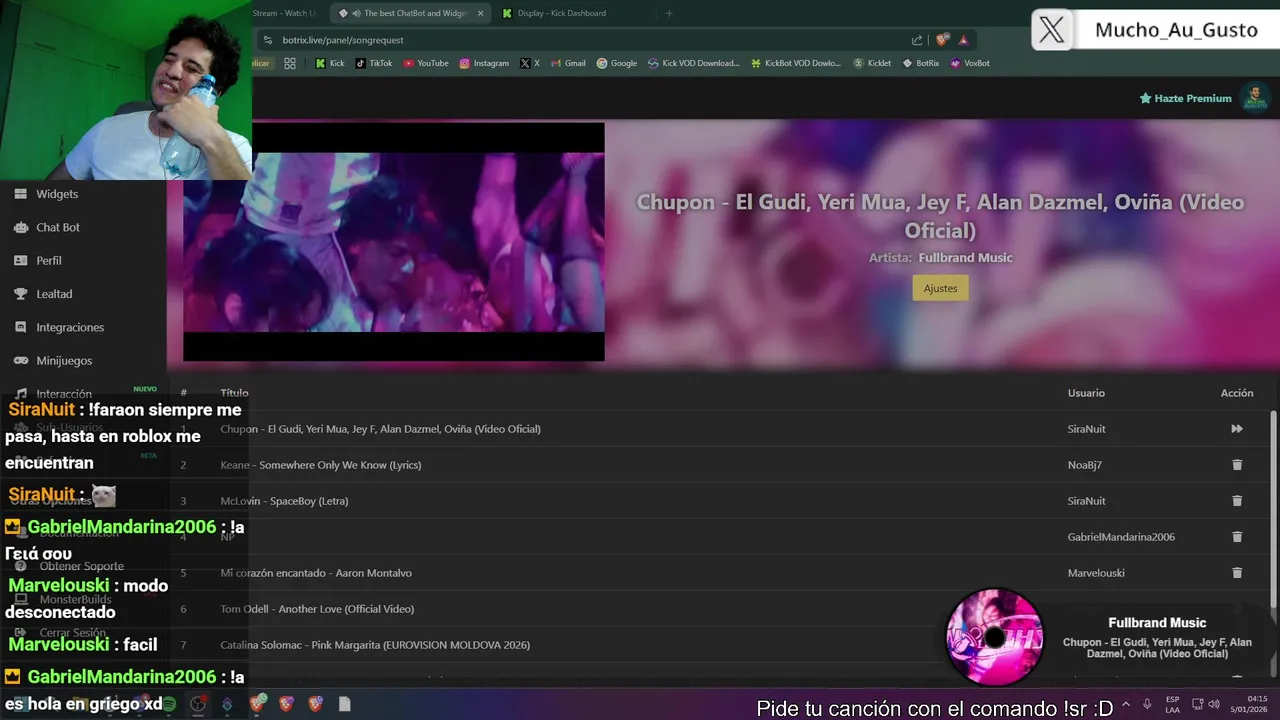This screenshot has width=1280, height=720.
Task: Click the share page icon
Action: coord(917,40)
